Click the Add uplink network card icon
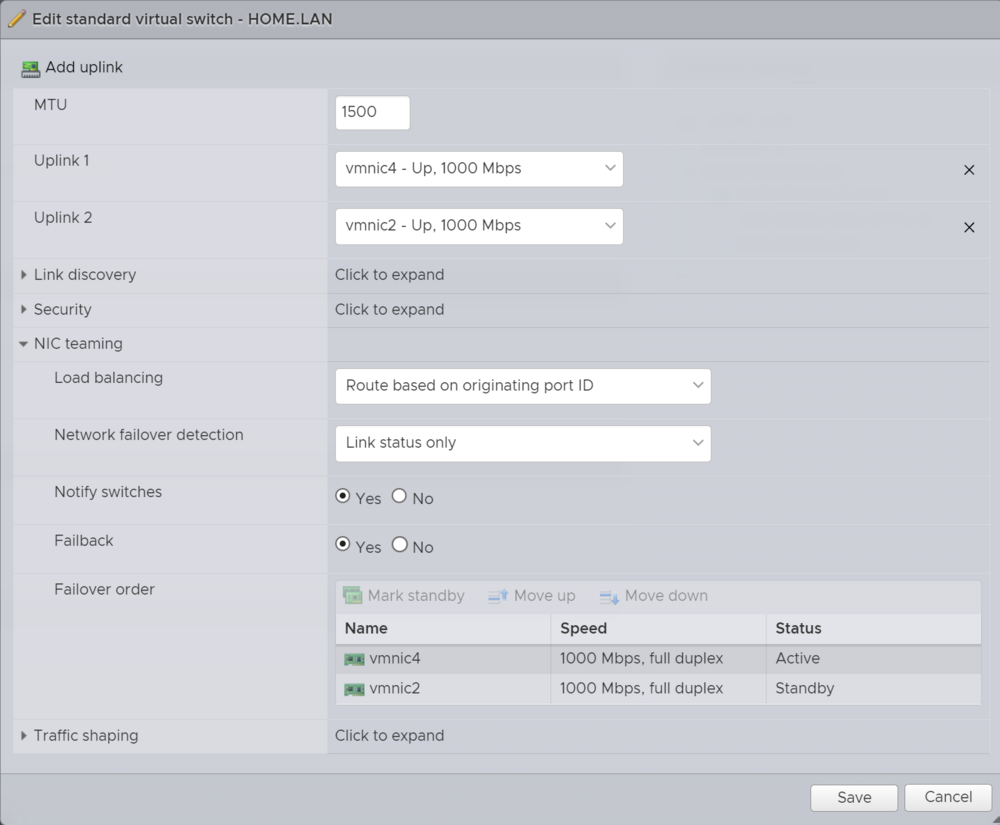Viewport: 1000px width, 825px height. [x=30, y=69]
